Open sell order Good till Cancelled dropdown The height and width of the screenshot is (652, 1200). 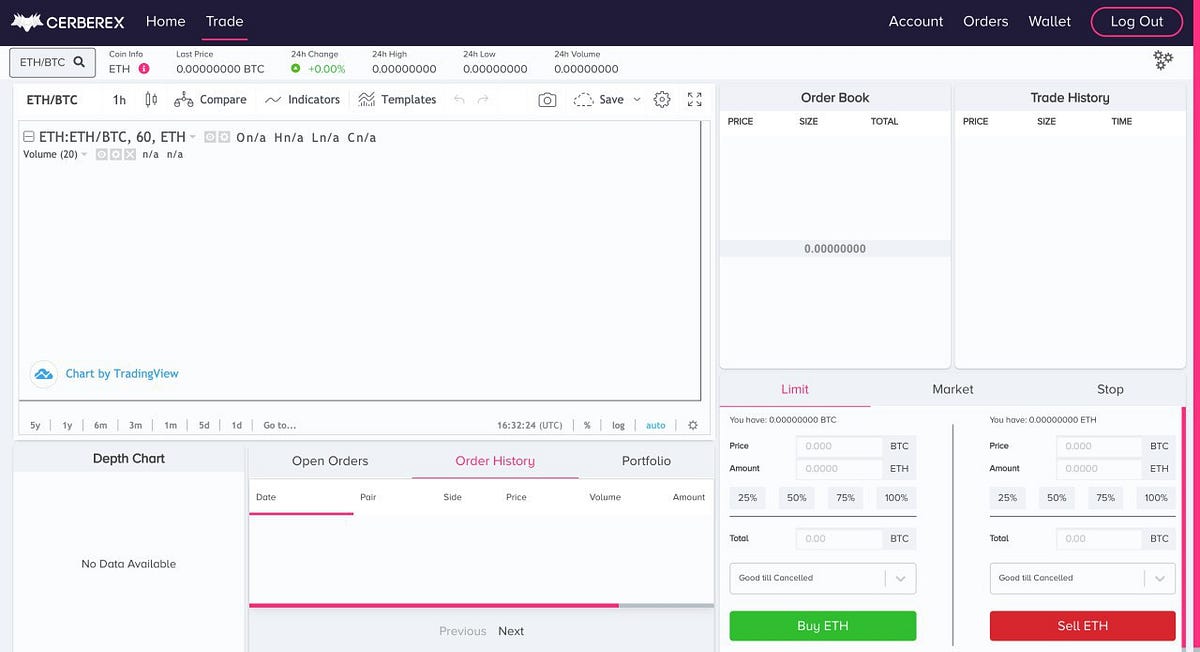(x=1083, y=578)
